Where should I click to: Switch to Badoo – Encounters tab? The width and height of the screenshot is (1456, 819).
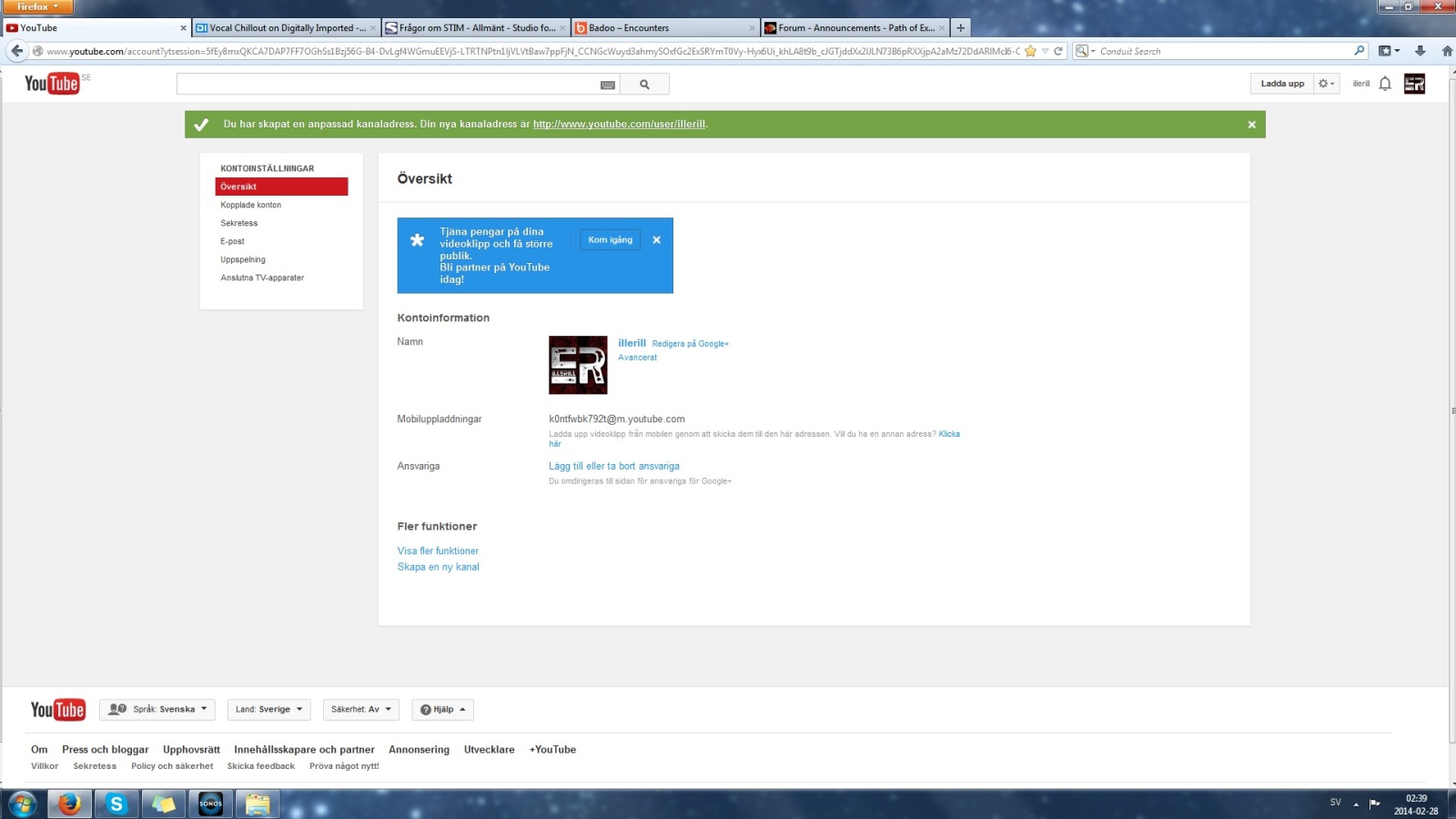point(665,28)
